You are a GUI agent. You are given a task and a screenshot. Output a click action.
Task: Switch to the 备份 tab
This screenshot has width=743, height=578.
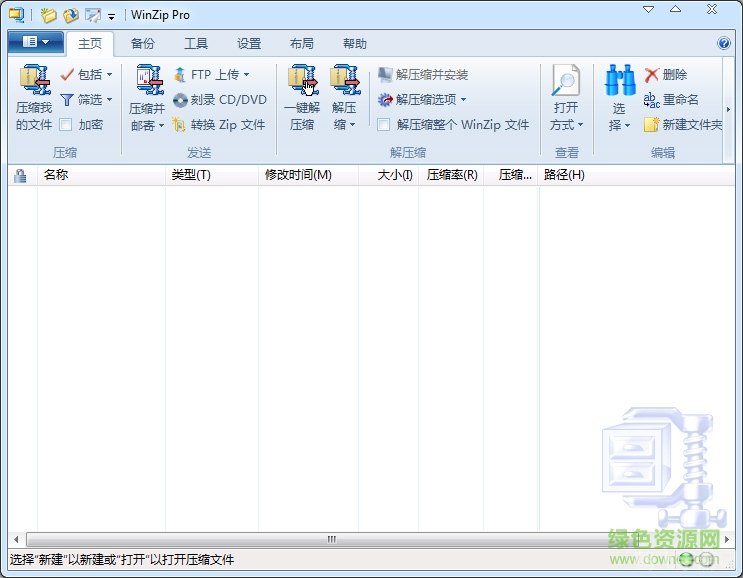click(x=143, y=44)
